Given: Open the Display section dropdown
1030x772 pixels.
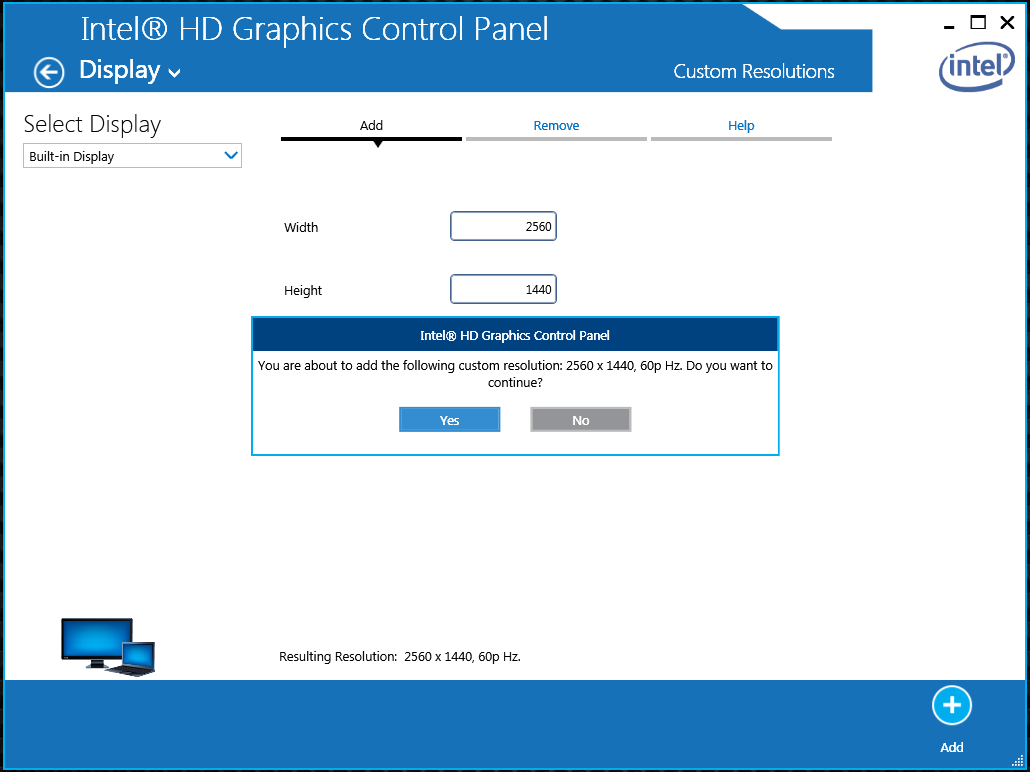Looking at the screenshot, I should pos(129,70).
